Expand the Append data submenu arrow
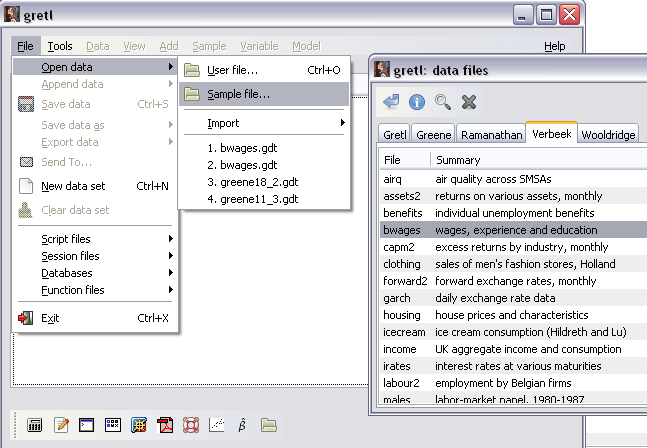The height and width of the screenshot is (448, 647). coord(170,84)
